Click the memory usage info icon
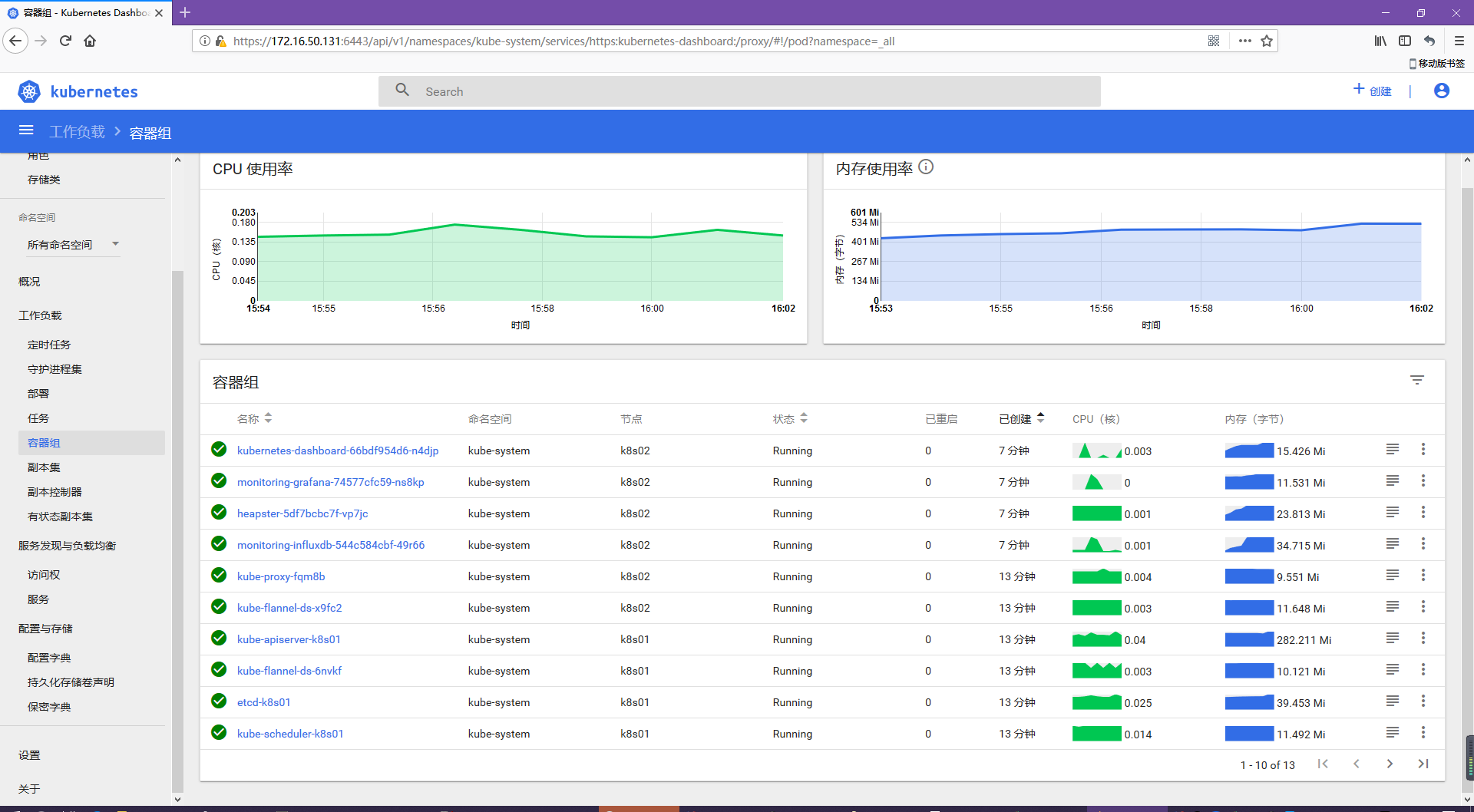Image resolution: width=1474 pixels, height=812 pixels. [926, 167]
